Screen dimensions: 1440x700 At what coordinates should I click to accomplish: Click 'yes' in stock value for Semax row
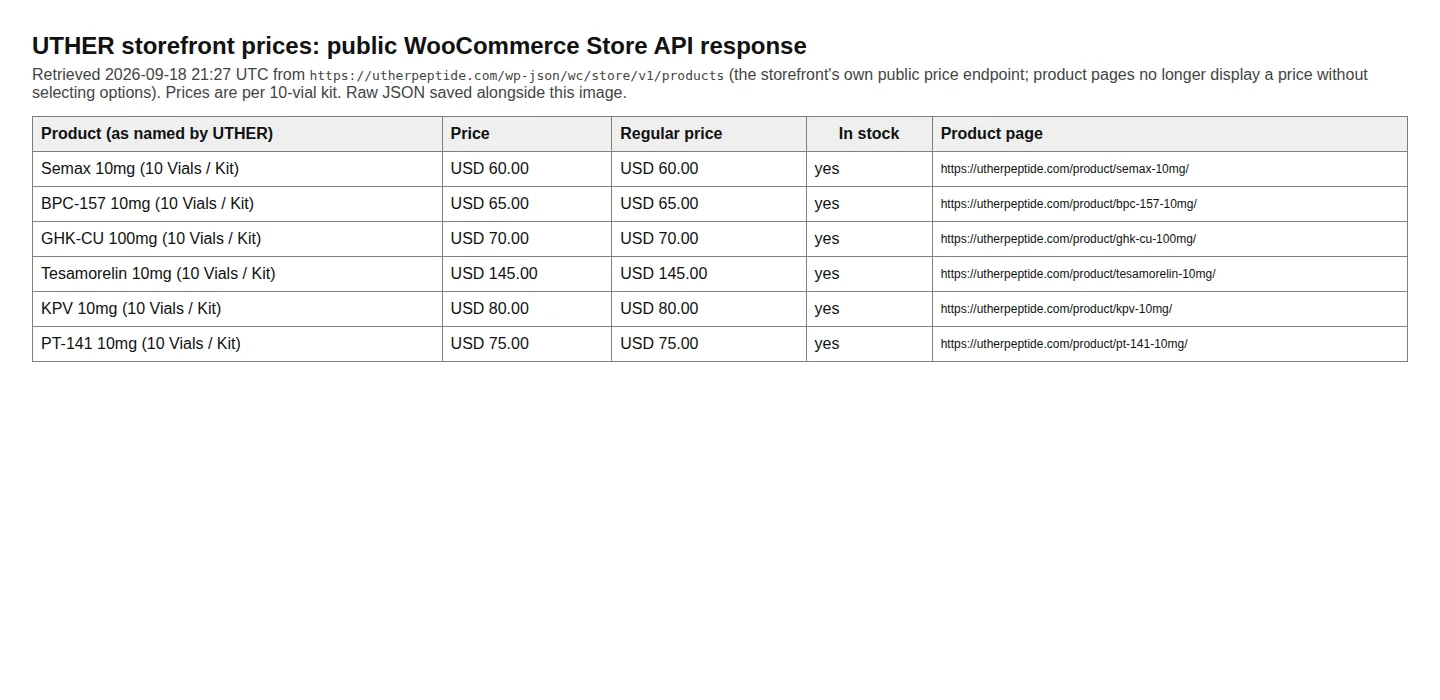(827, 169)
